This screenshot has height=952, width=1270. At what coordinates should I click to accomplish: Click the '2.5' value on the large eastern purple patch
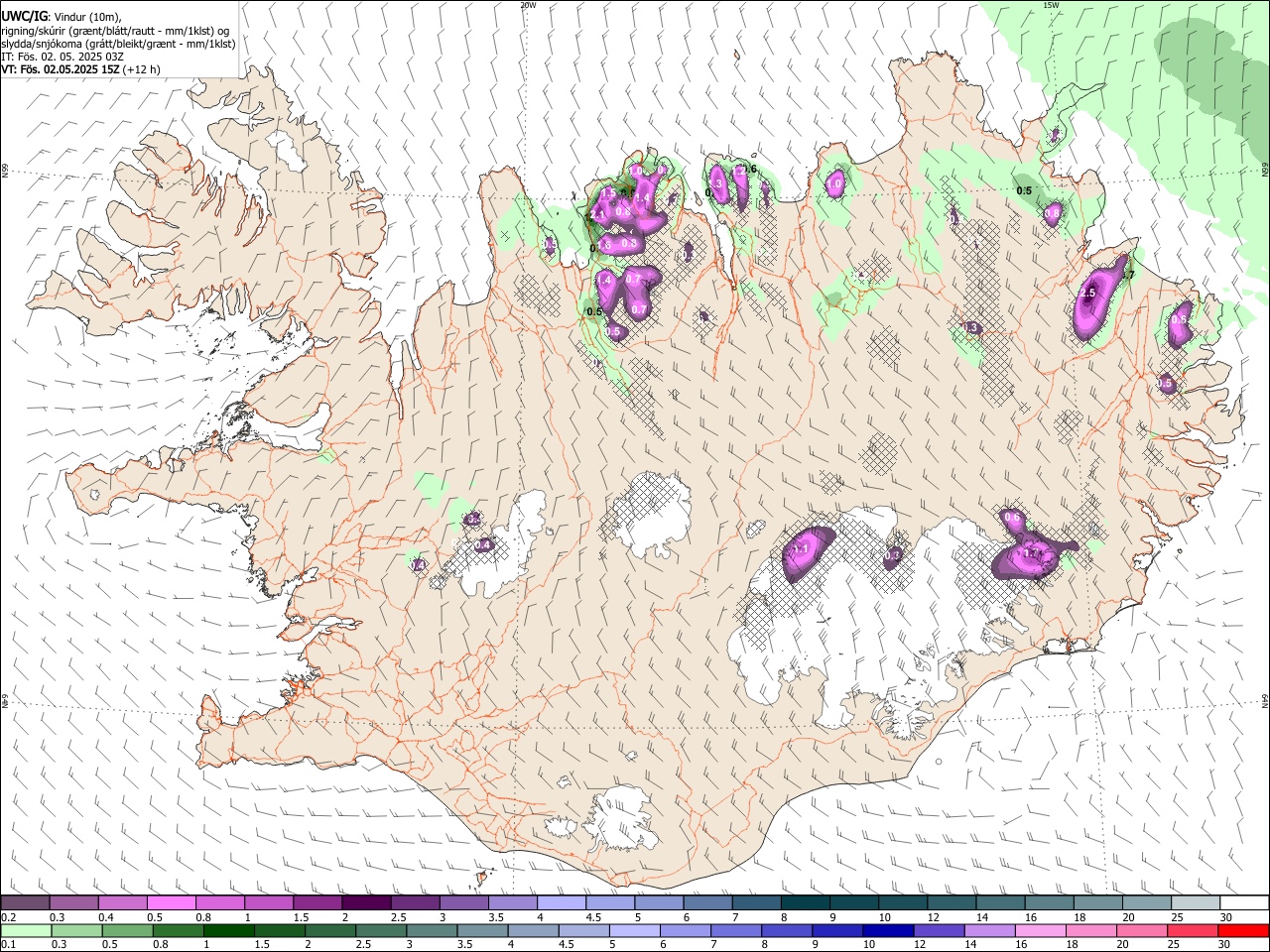click(1087, 294)
